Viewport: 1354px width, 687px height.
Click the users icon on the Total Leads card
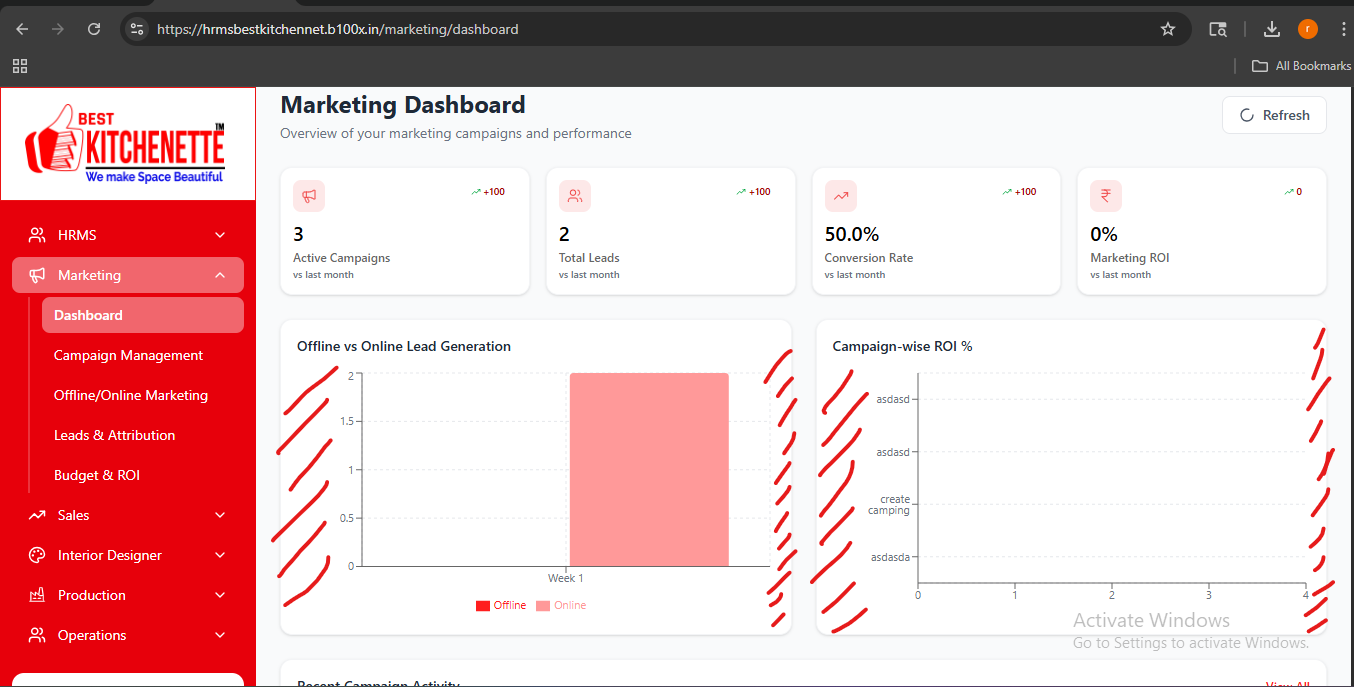(x=575, y=196)
